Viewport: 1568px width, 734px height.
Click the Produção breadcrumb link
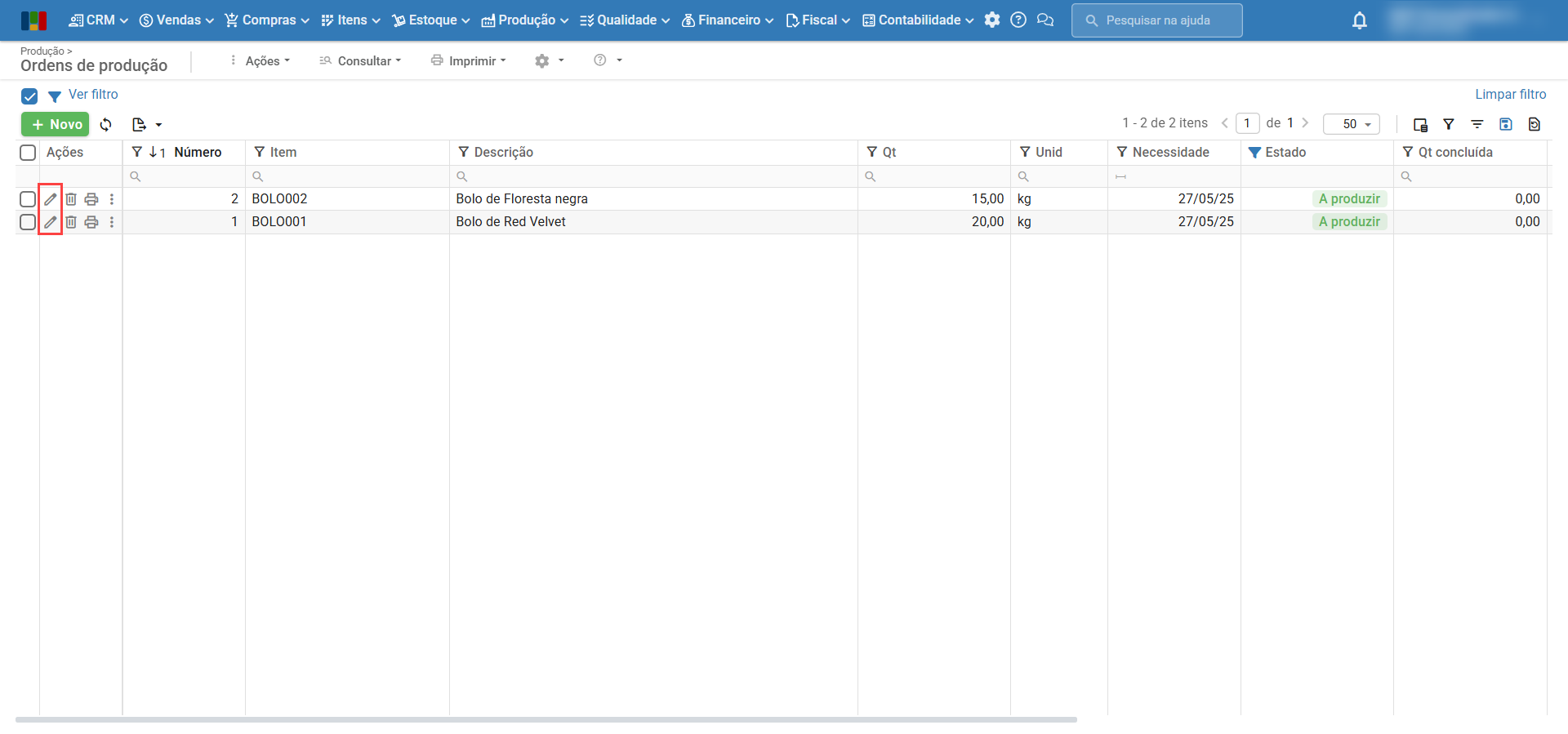pos(42,51)
